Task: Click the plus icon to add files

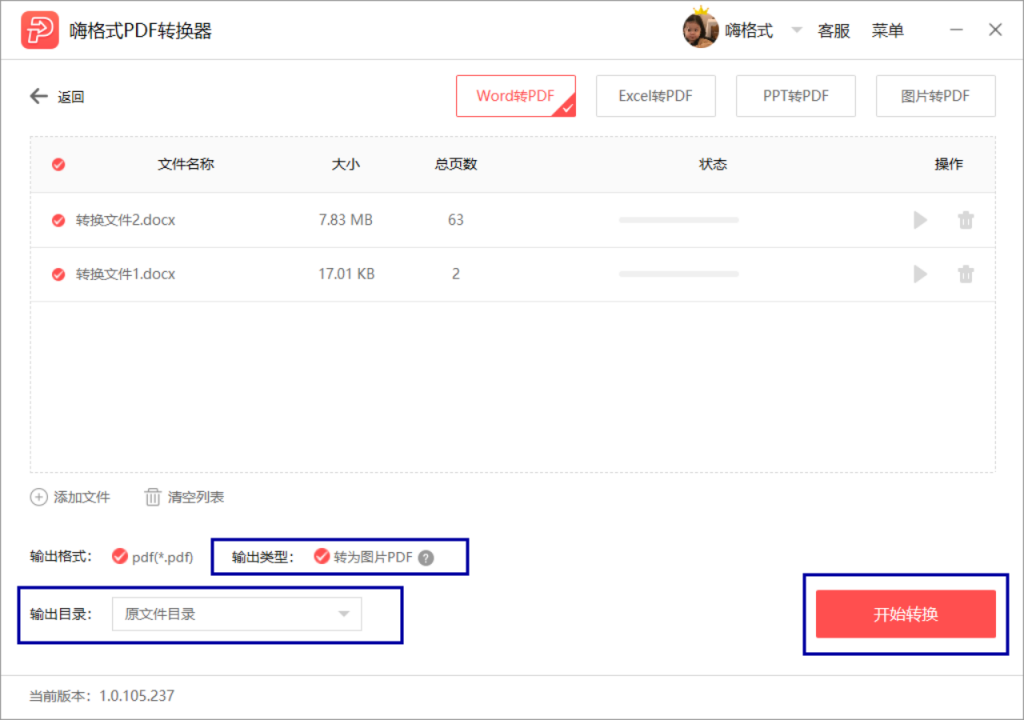Action: pos(39,497)
